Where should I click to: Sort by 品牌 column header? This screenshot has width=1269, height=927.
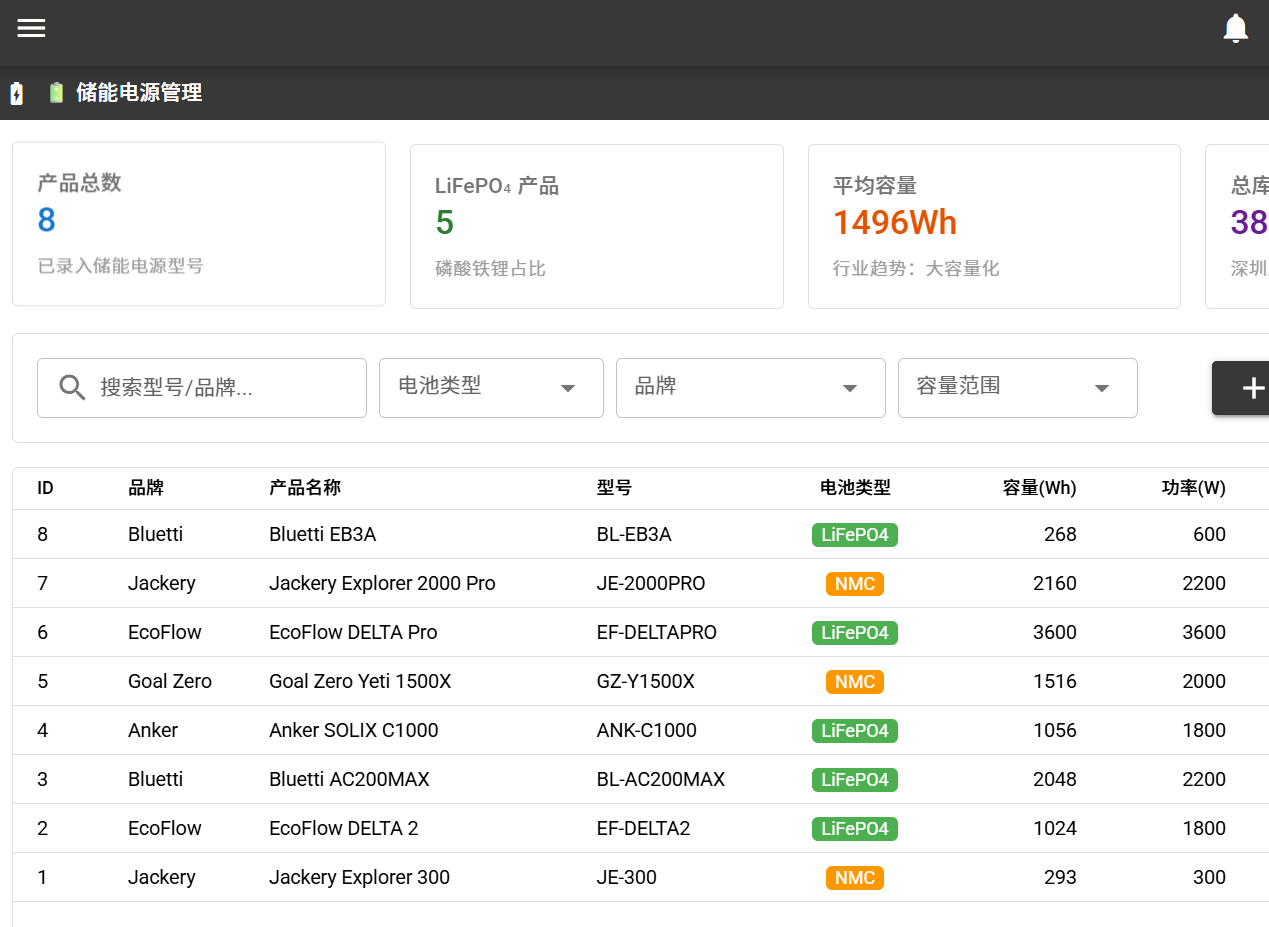tap(146, 488)
